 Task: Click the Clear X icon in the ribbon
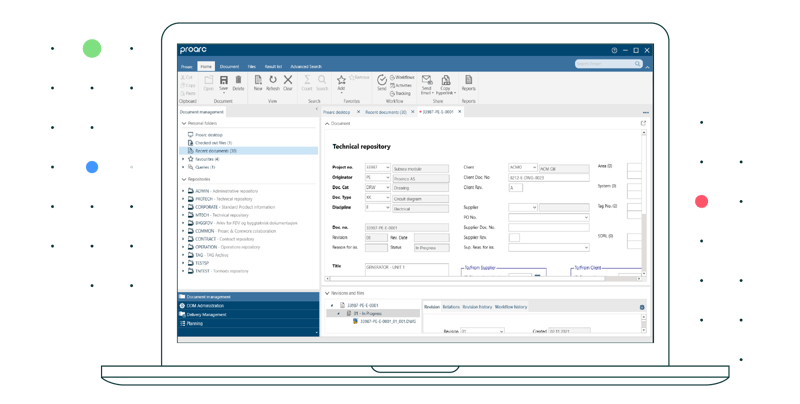288,80
